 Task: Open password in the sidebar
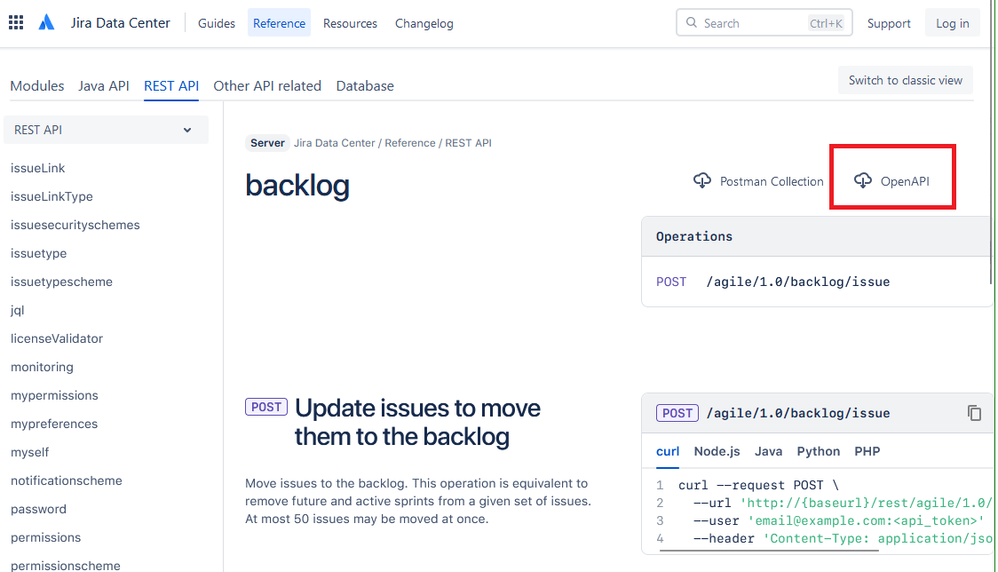pos(38,509)
